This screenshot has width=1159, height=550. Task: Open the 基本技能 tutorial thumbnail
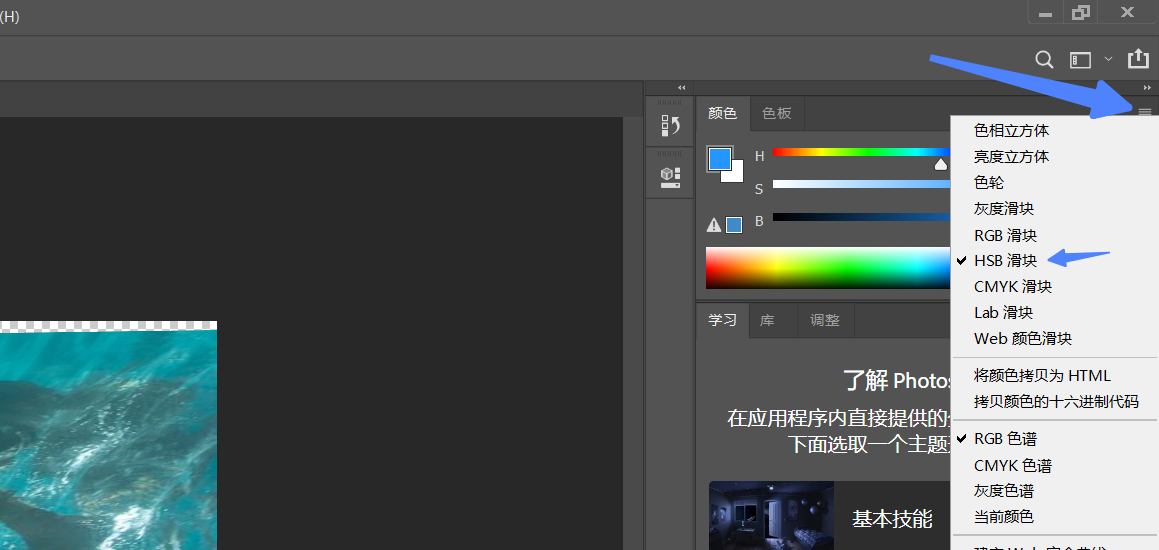[772, 515]
